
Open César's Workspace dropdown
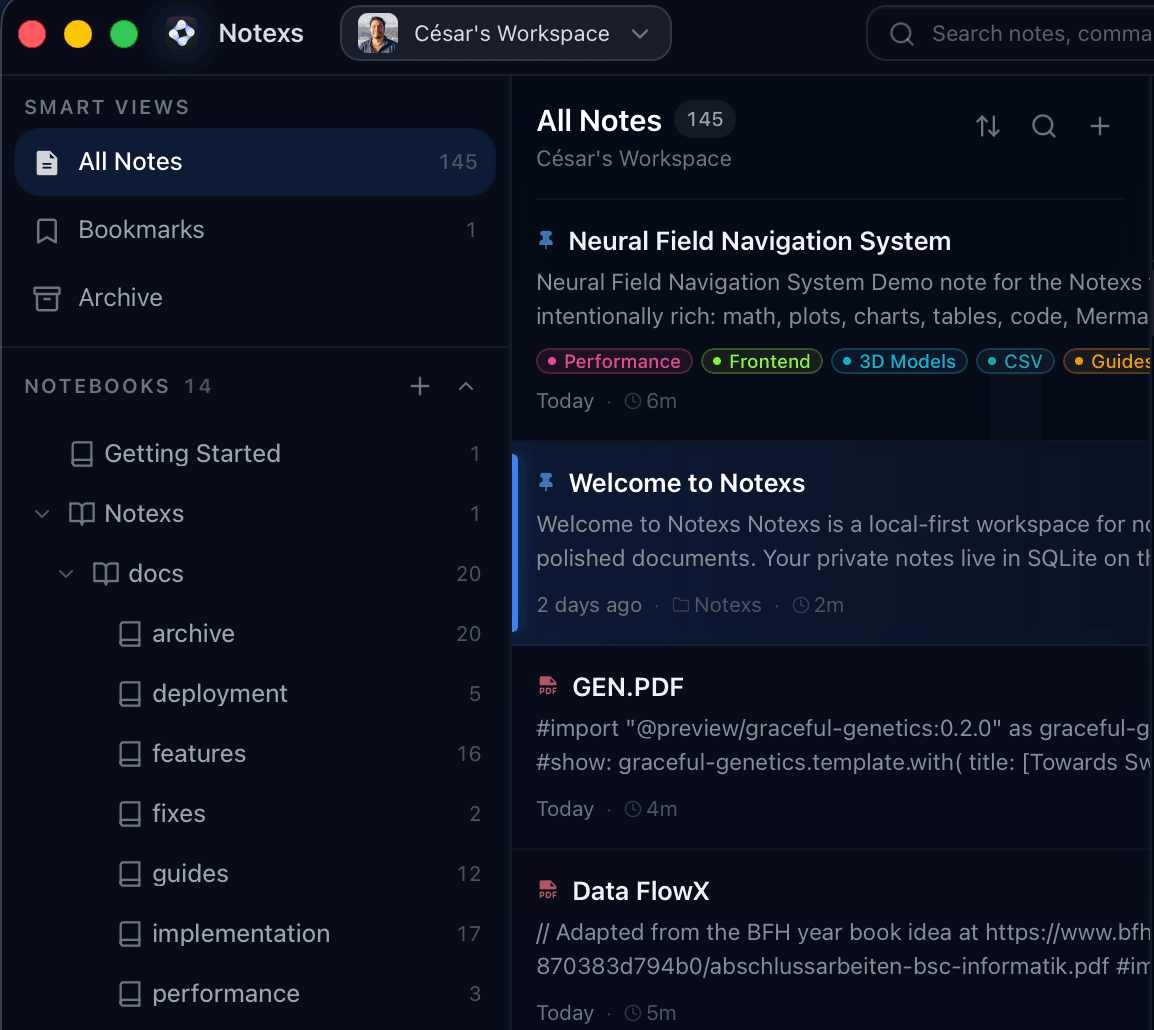(x=506, y=33)
